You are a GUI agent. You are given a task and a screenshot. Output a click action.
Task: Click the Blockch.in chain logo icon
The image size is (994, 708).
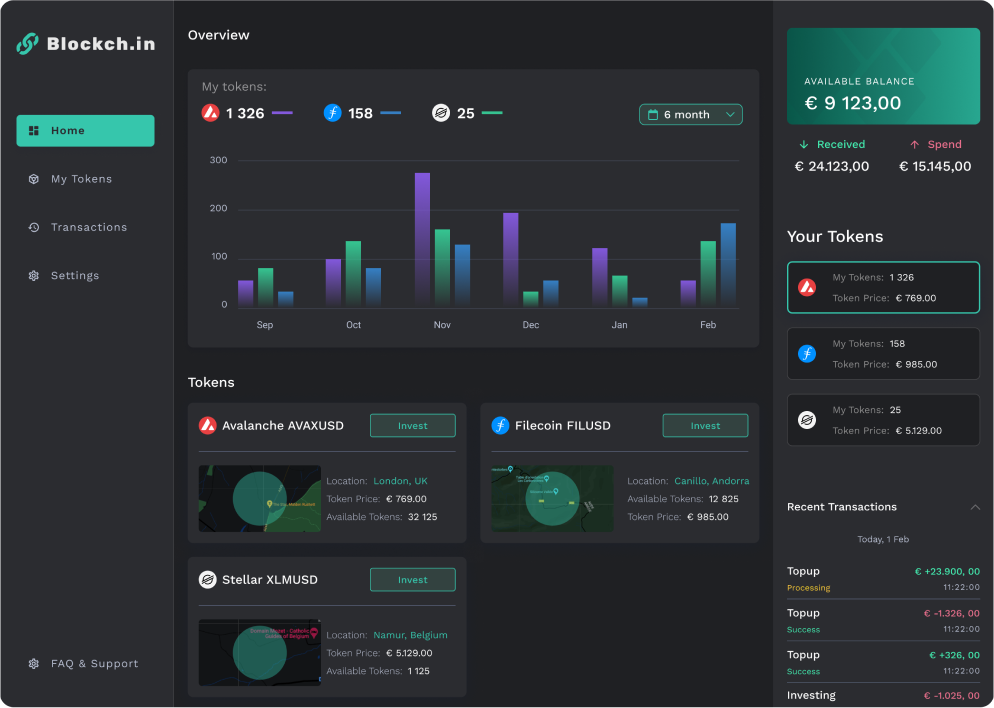27,44
